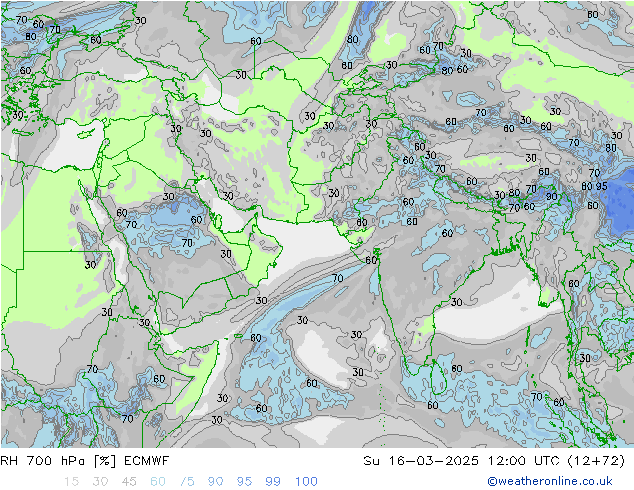Select legend value 95 in scale bar
This screenshot has width=634, height=490.
(x=244, y=482)
